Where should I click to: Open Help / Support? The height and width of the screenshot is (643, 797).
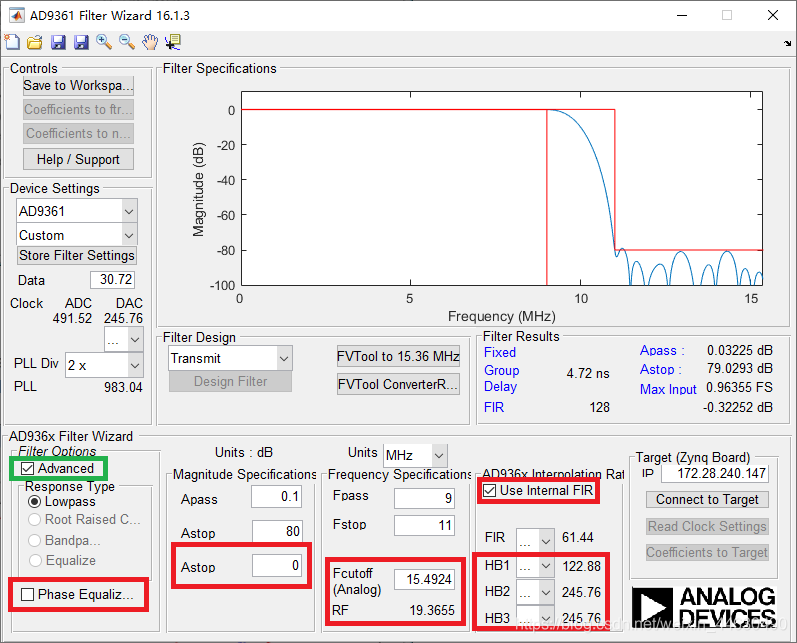(78, 159)
